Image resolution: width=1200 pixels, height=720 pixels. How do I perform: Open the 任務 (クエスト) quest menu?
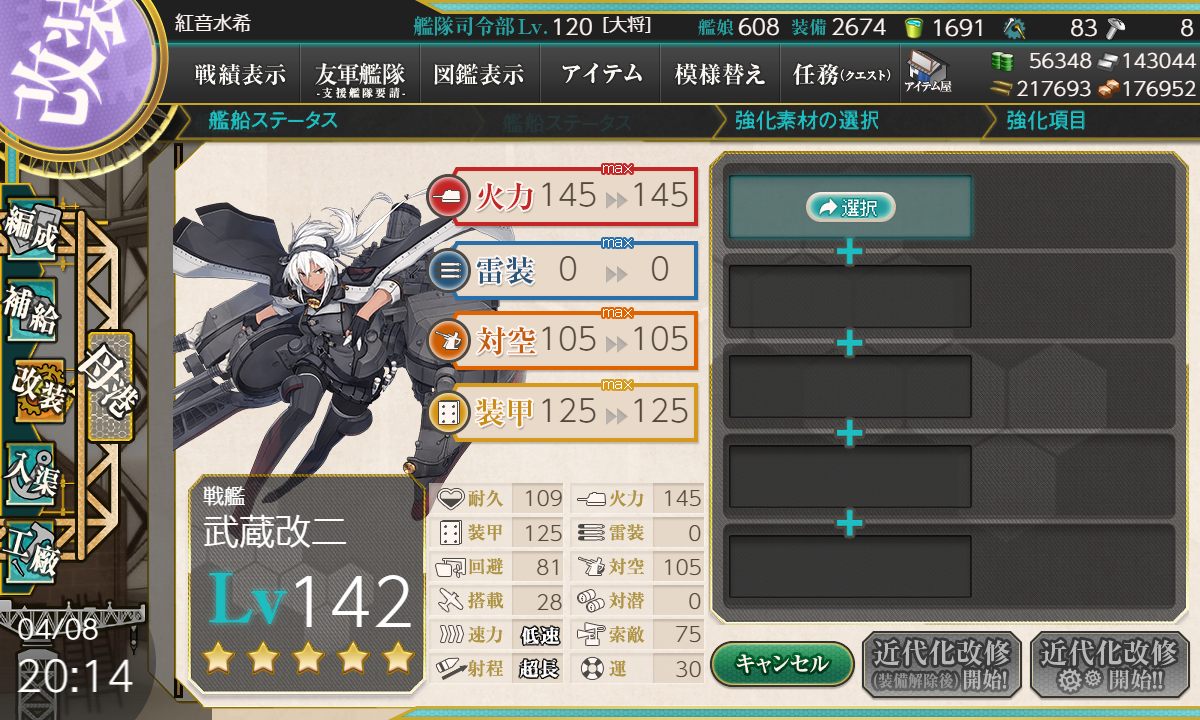click(840, 74)
